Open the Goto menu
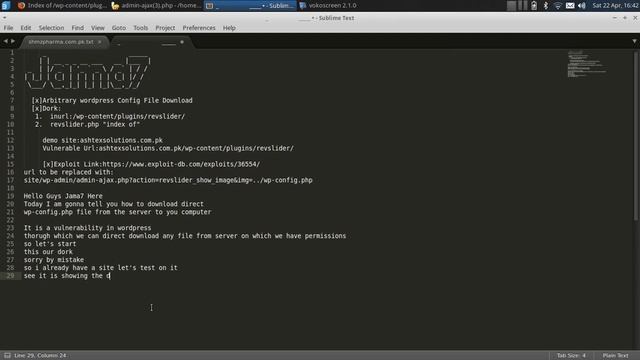Image resolution: width=640 pixels, height=360 pixels. click(119, 28)
